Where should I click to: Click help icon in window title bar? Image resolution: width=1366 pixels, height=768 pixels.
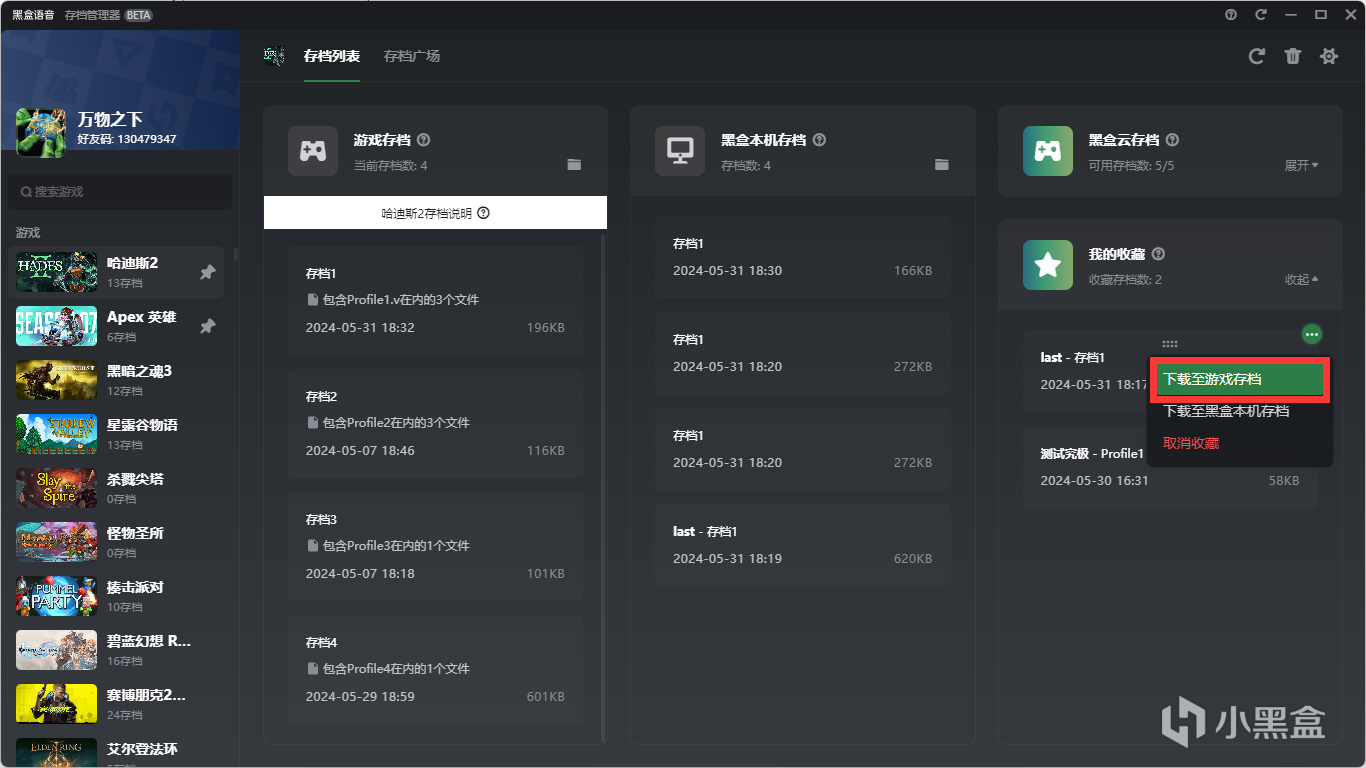[x=1231, y=14]
